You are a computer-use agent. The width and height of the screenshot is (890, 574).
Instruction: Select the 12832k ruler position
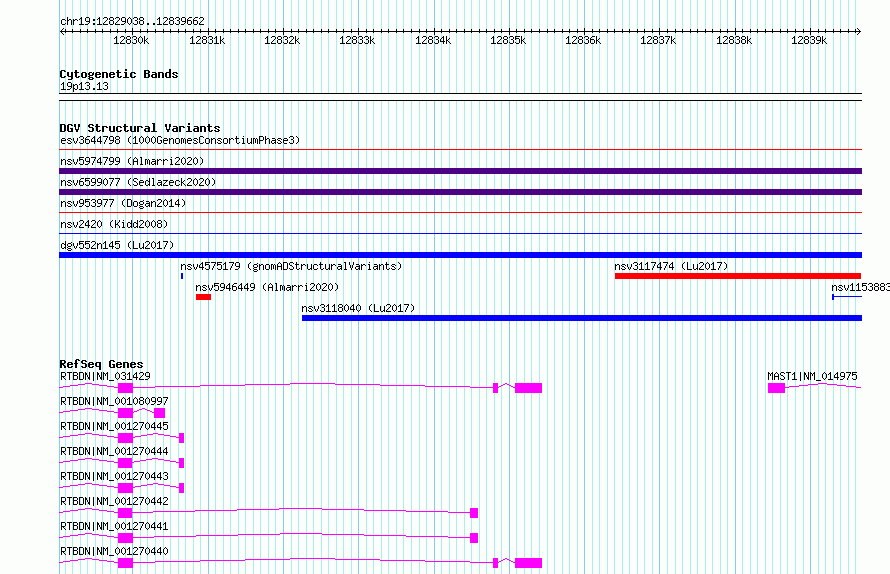point(282,40)
